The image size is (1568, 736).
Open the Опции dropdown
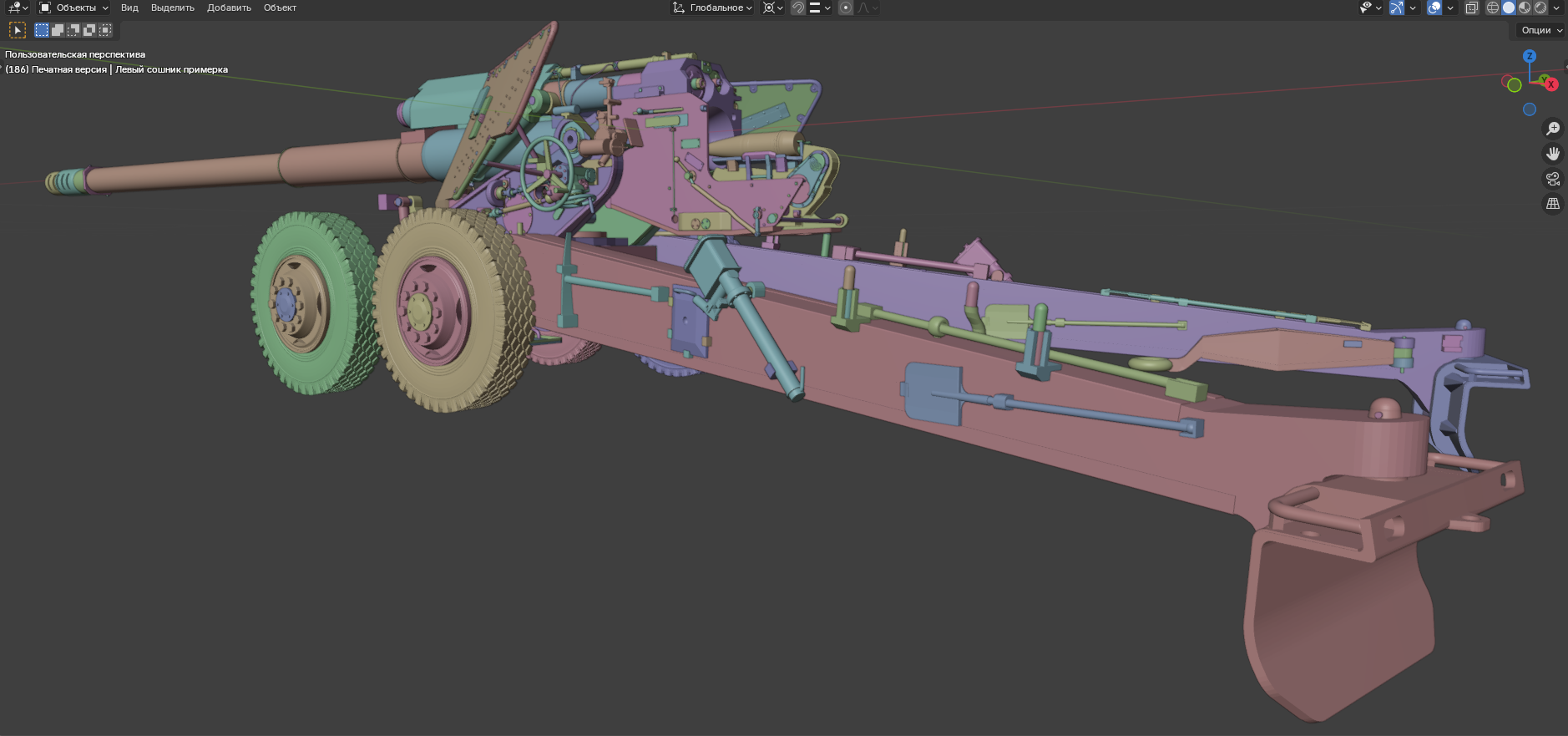click(1540, 30)
